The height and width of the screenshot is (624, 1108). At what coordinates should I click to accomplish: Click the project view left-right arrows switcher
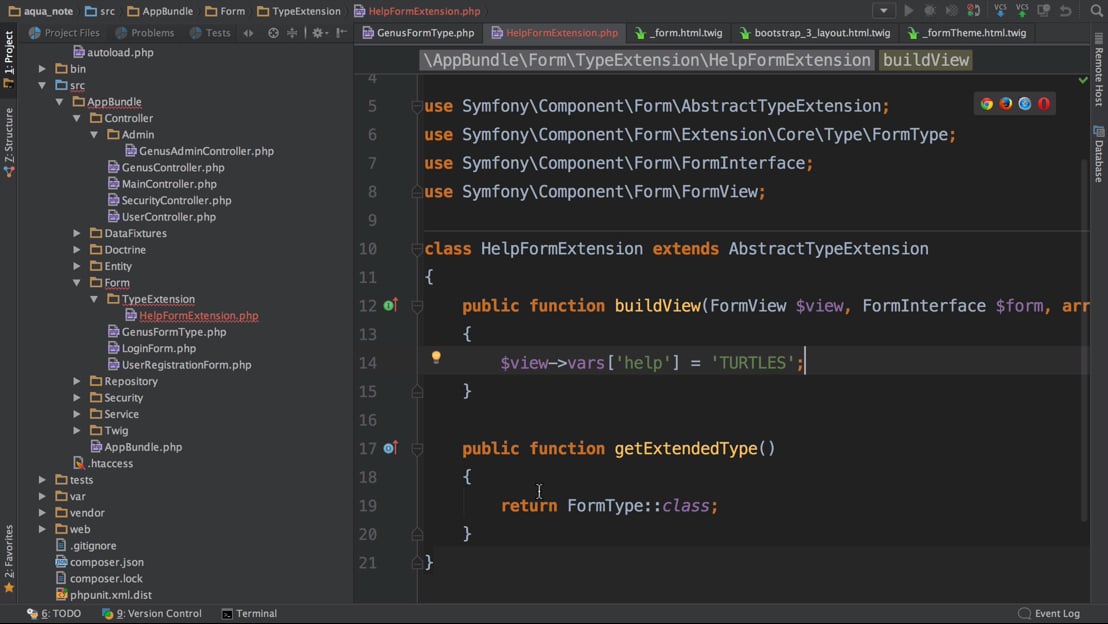[248, 33]
